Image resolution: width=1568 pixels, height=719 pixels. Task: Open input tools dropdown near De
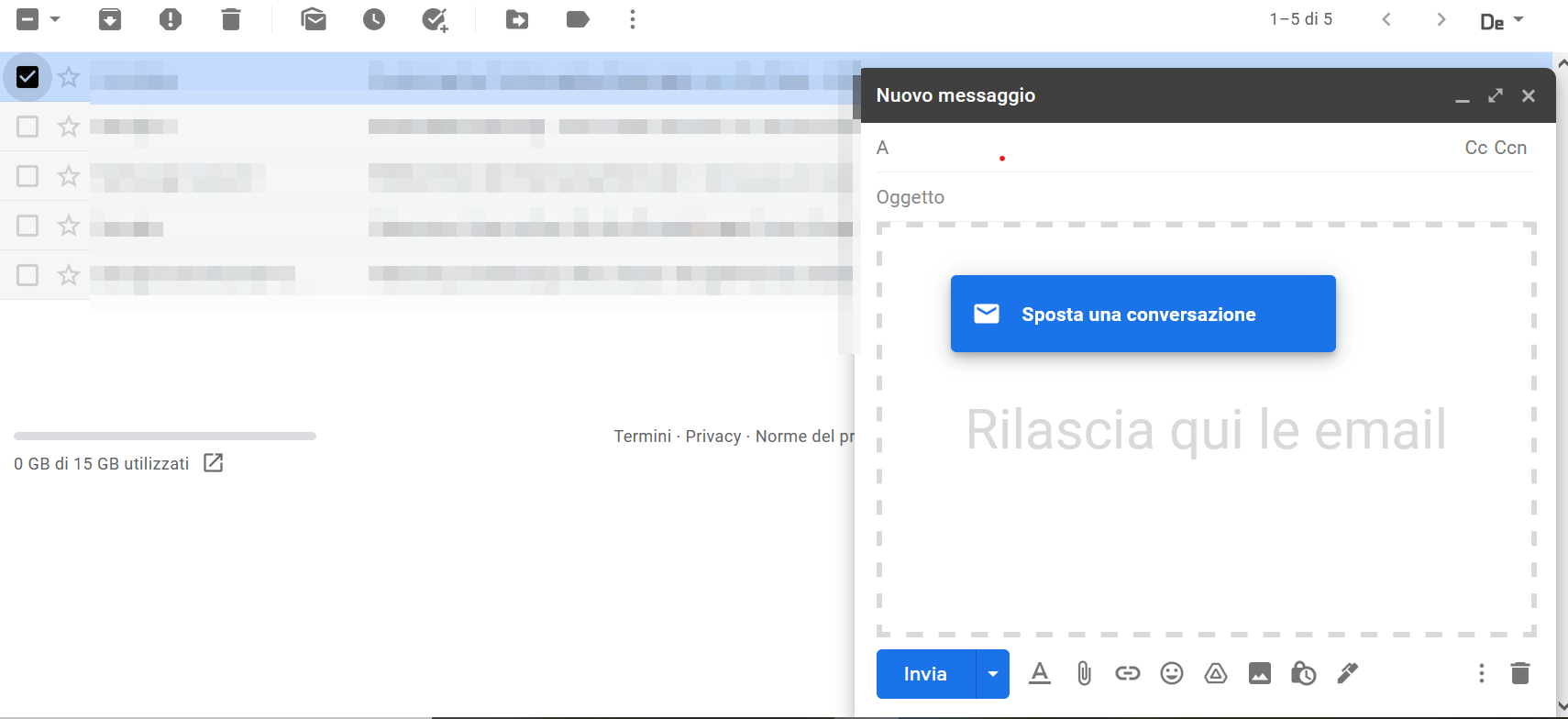[1518, 19]
